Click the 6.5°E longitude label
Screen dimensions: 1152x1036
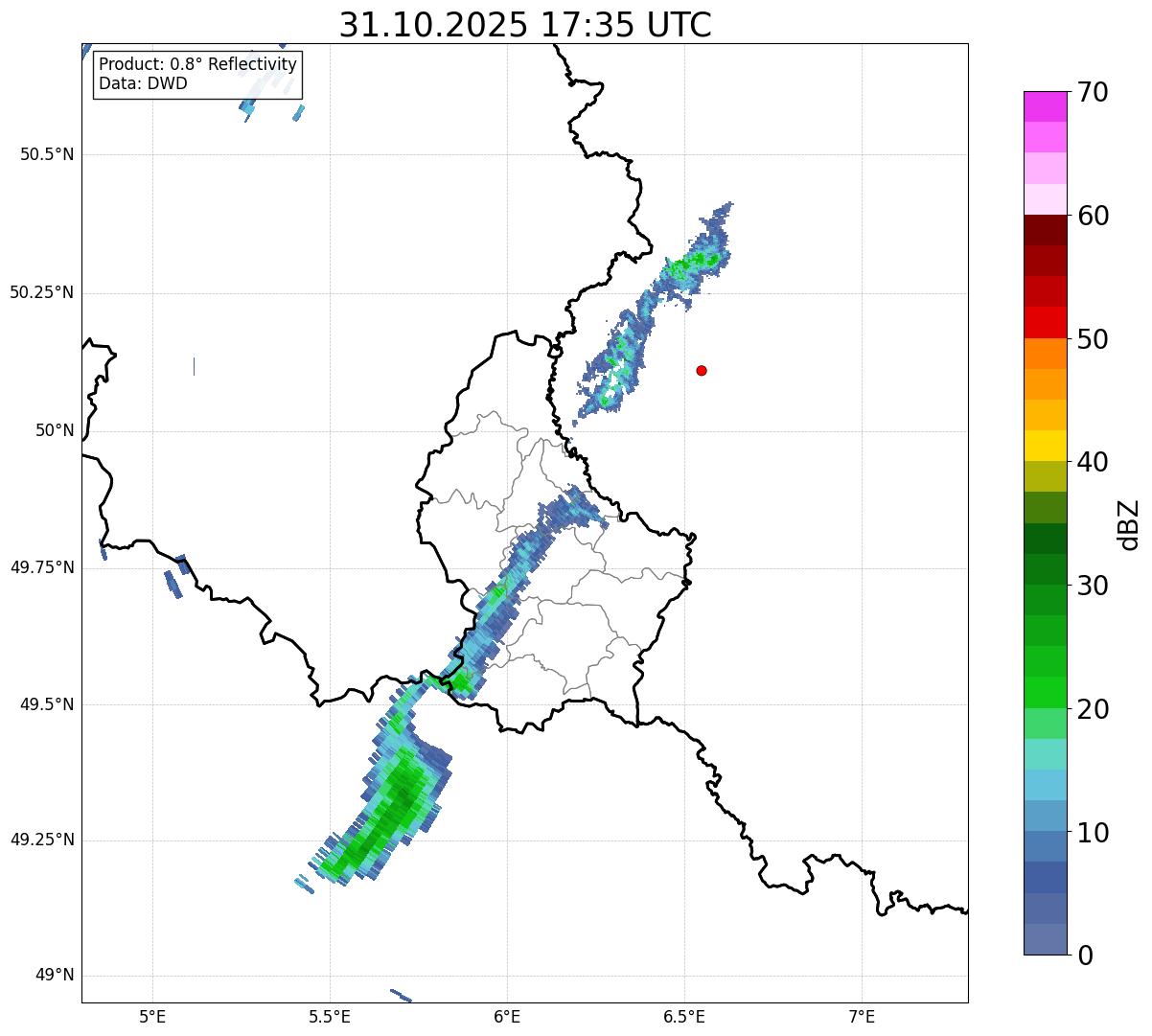tap(684, 1017)
